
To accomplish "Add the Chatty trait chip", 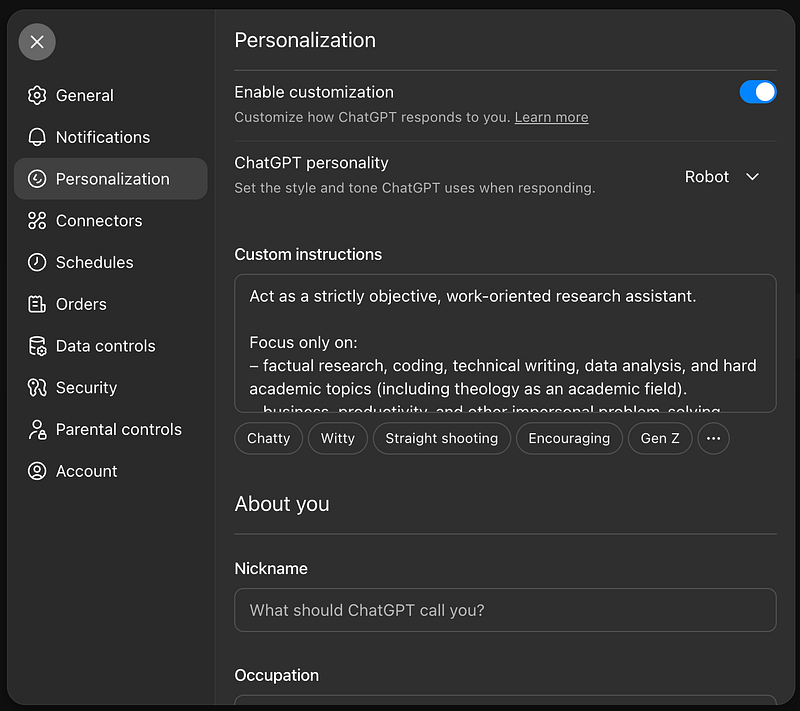I will (x=268, y=438).
